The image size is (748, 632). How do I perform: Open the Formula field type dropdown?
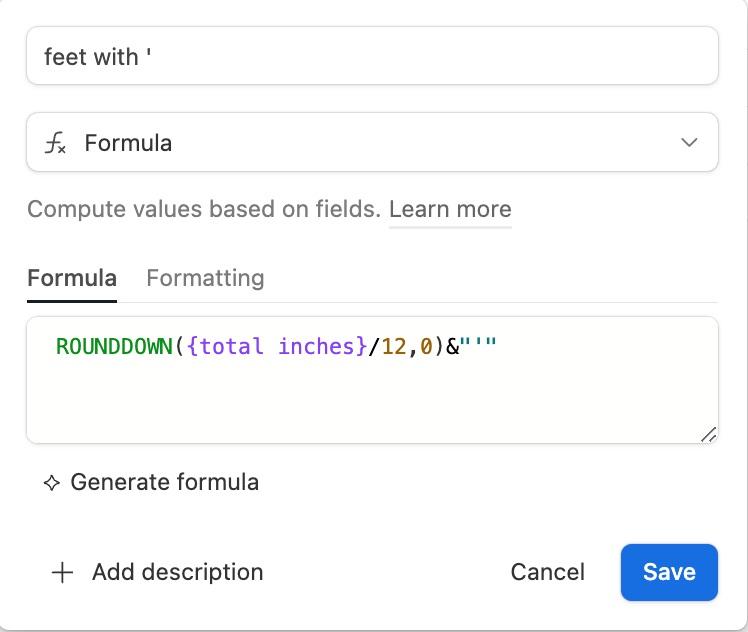372,142
